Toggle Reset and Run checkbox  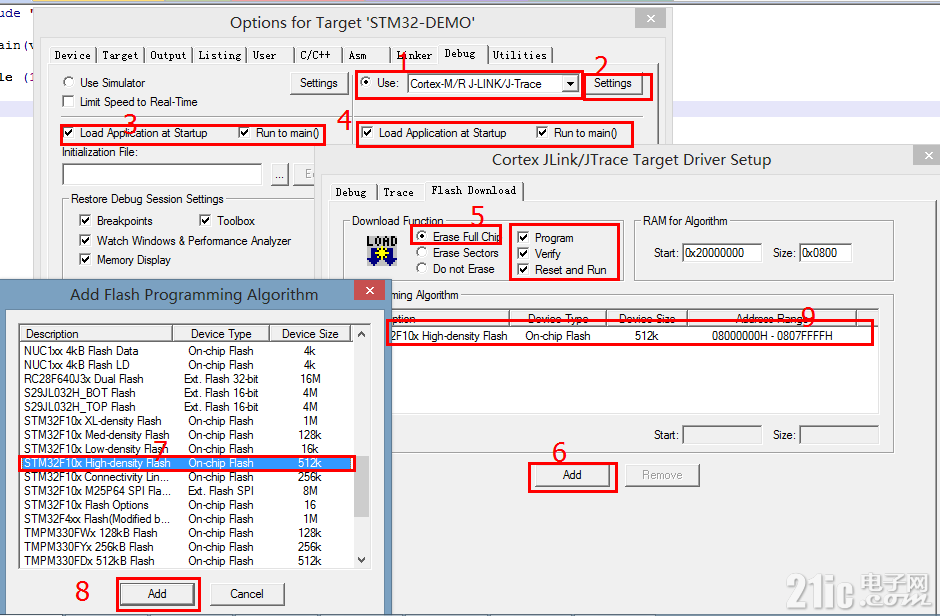[x=523, y=270]
